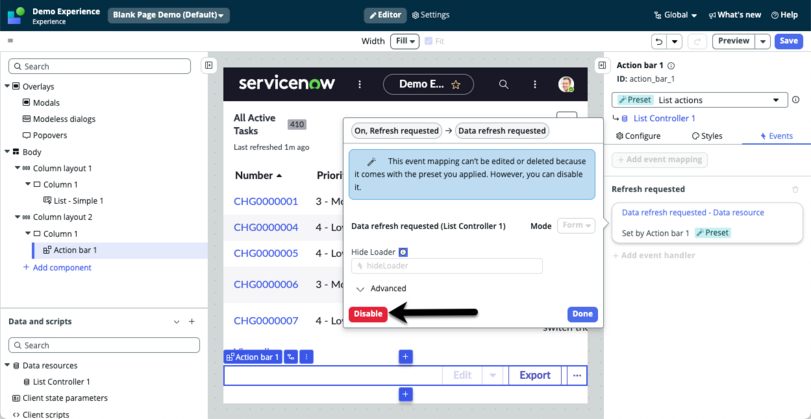811x419 pixels.
Task: Switch to the Editor tab
Action: pyautogui.click(x=385, y=15)
